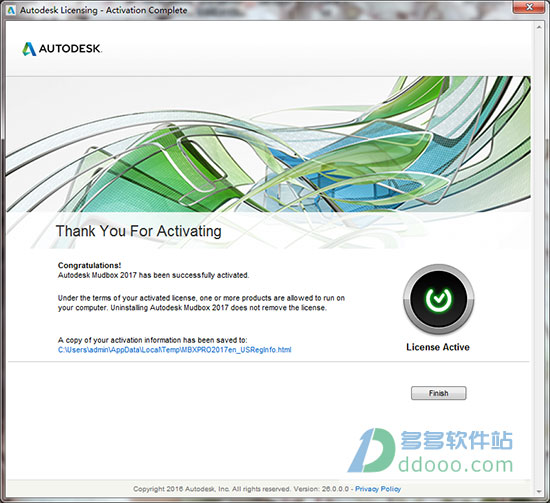
Task: Click the scrollbar down arrow
Action: tap(539, 491)
